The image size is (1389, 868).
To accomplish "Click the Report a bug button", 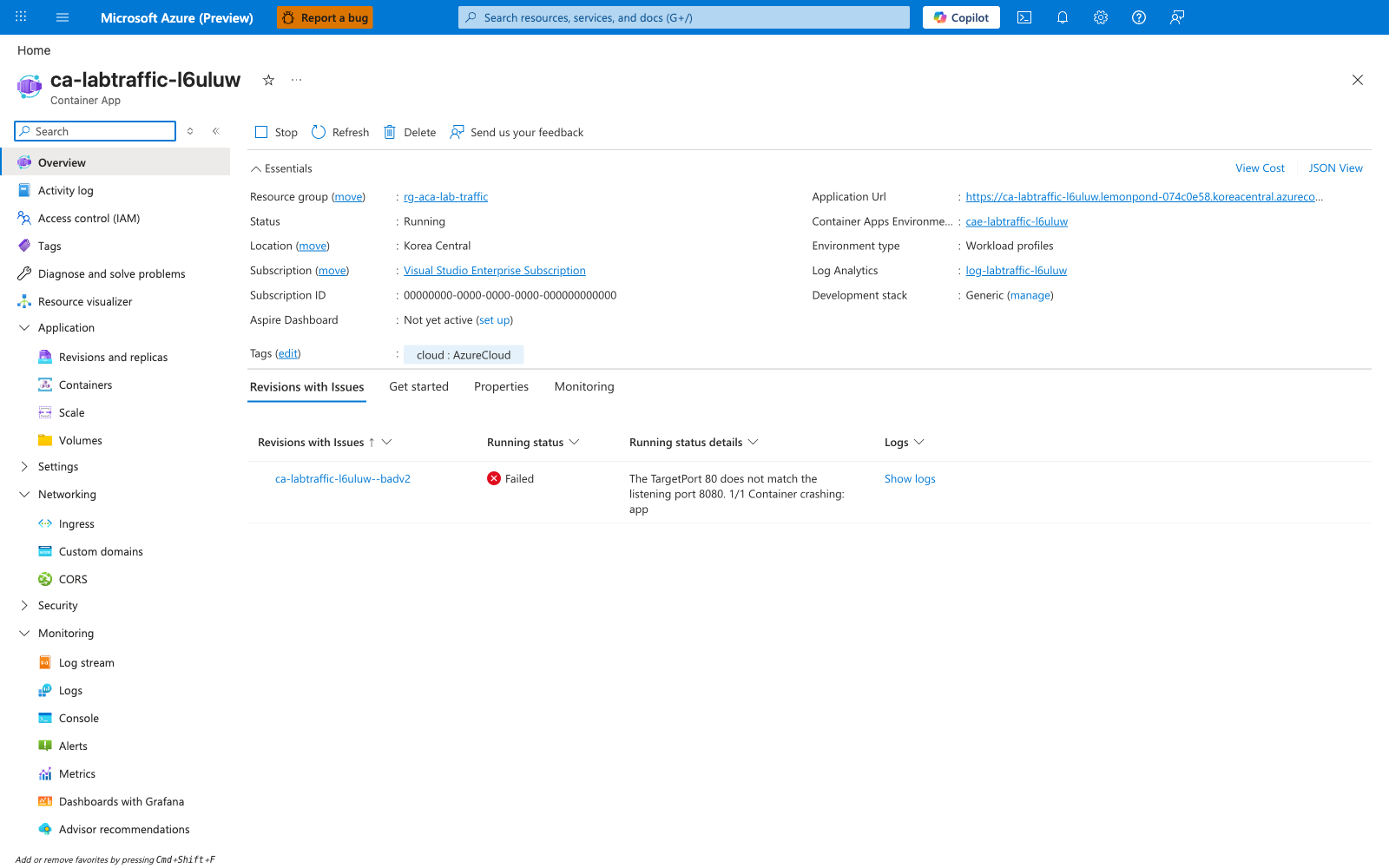I will (325, 17).
